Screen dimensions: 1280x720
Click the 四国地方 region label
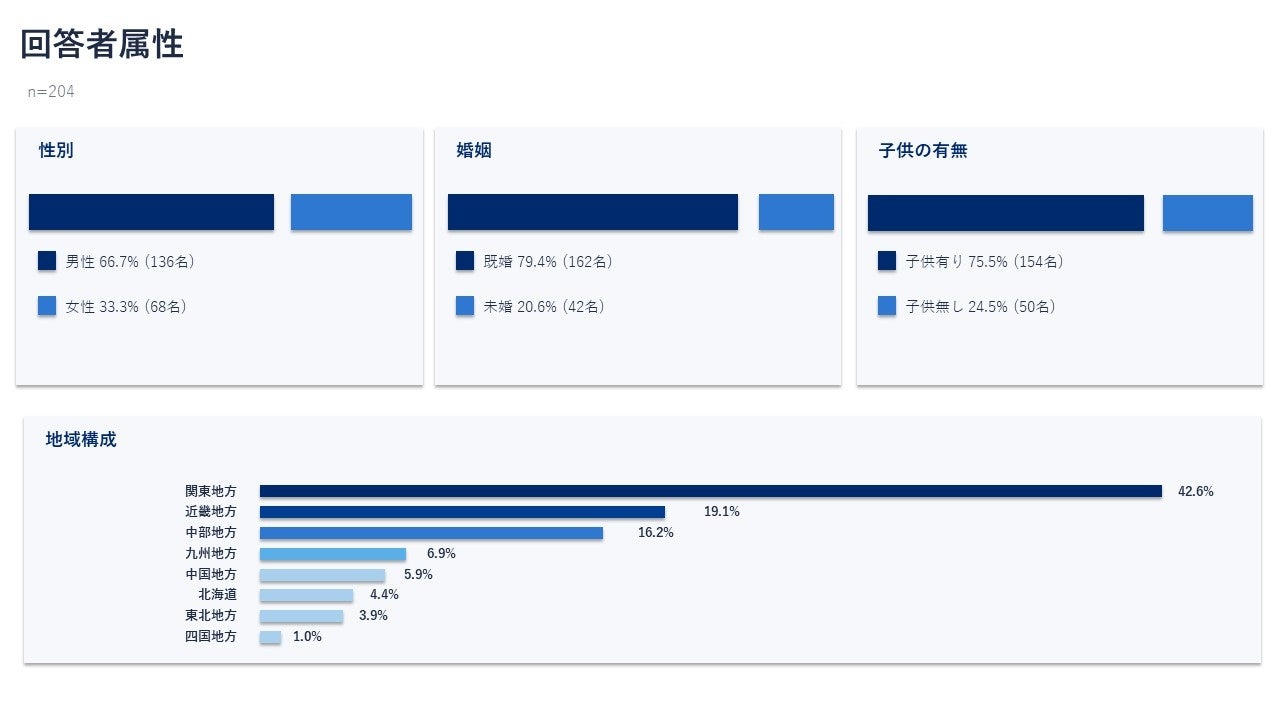click(x=211, y=636)
